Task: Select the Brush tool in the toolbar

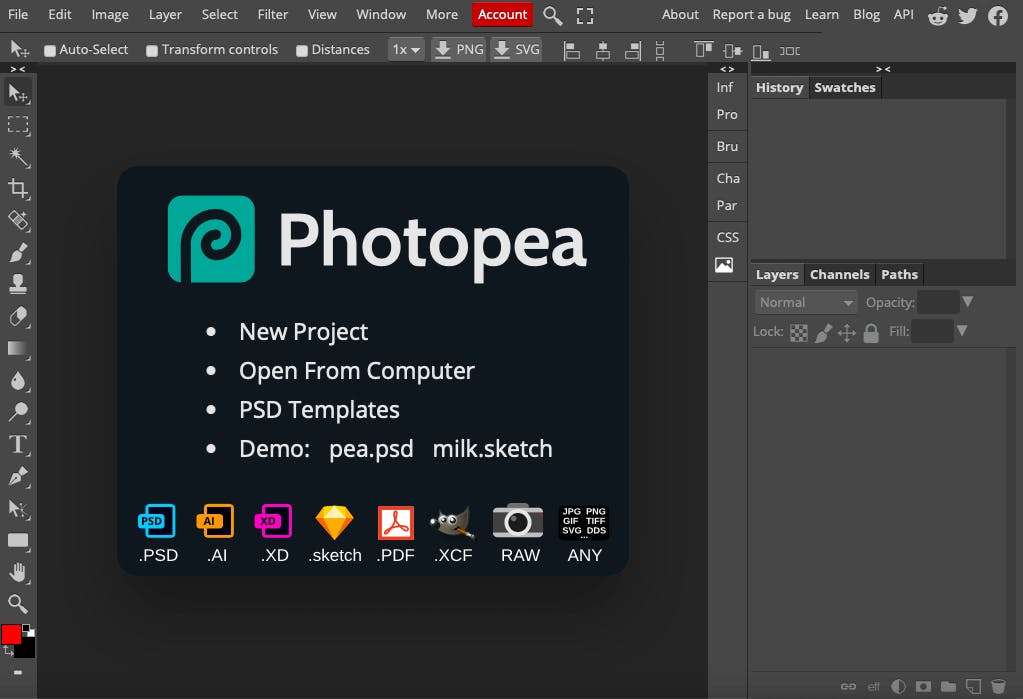Action: click(x=18, y=253)
